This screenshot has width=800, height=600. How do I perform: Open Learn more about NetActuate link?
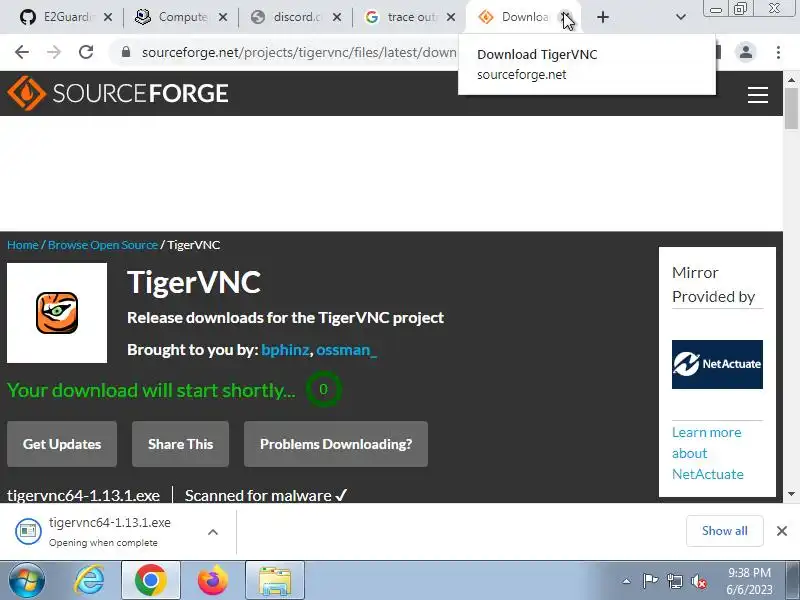(x=708, y=453)
